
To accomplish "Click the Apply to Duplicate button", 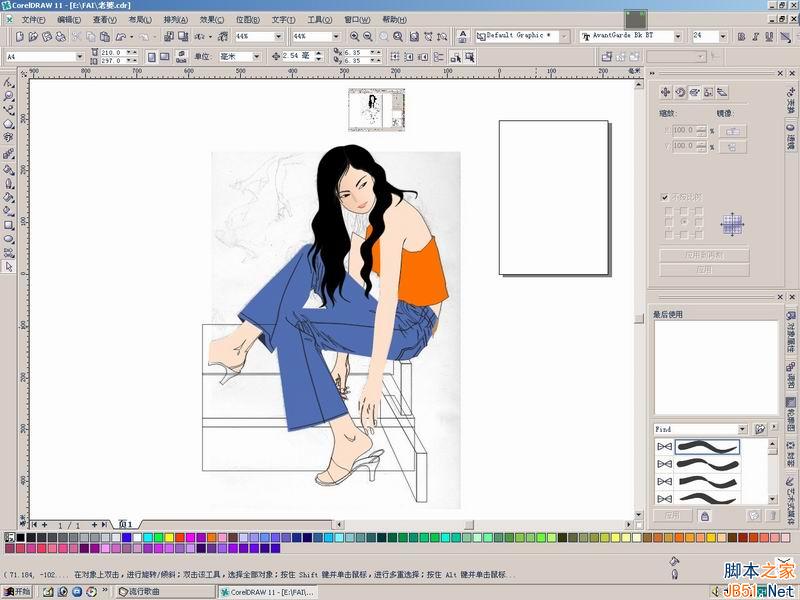I will 704,255.
